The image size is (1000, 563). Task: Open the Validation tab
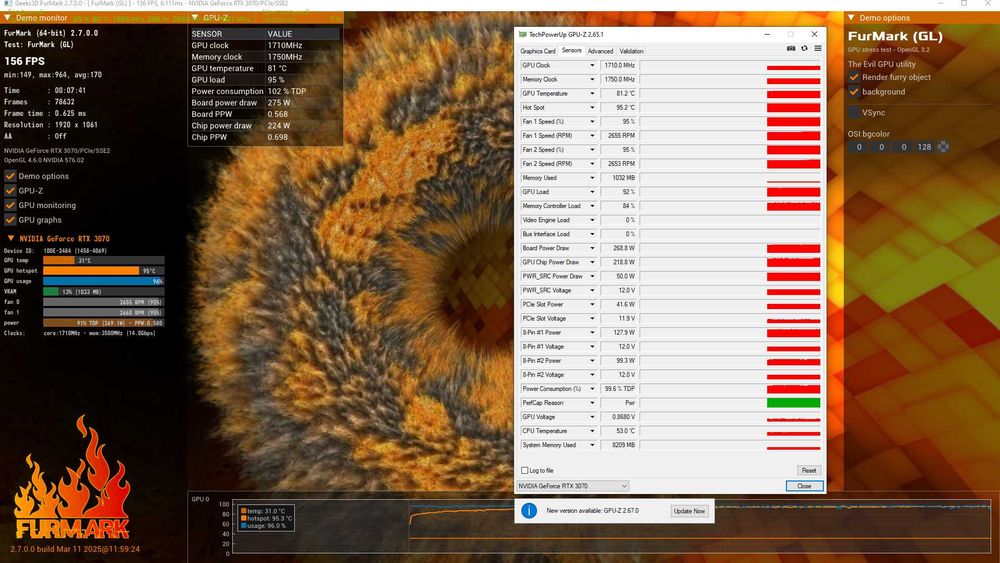tap(631, 51)
